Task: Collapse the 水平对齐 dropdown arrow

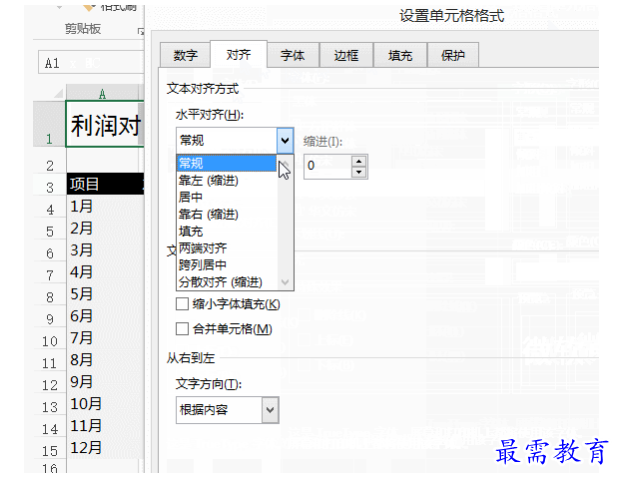Action: point(285,140)
